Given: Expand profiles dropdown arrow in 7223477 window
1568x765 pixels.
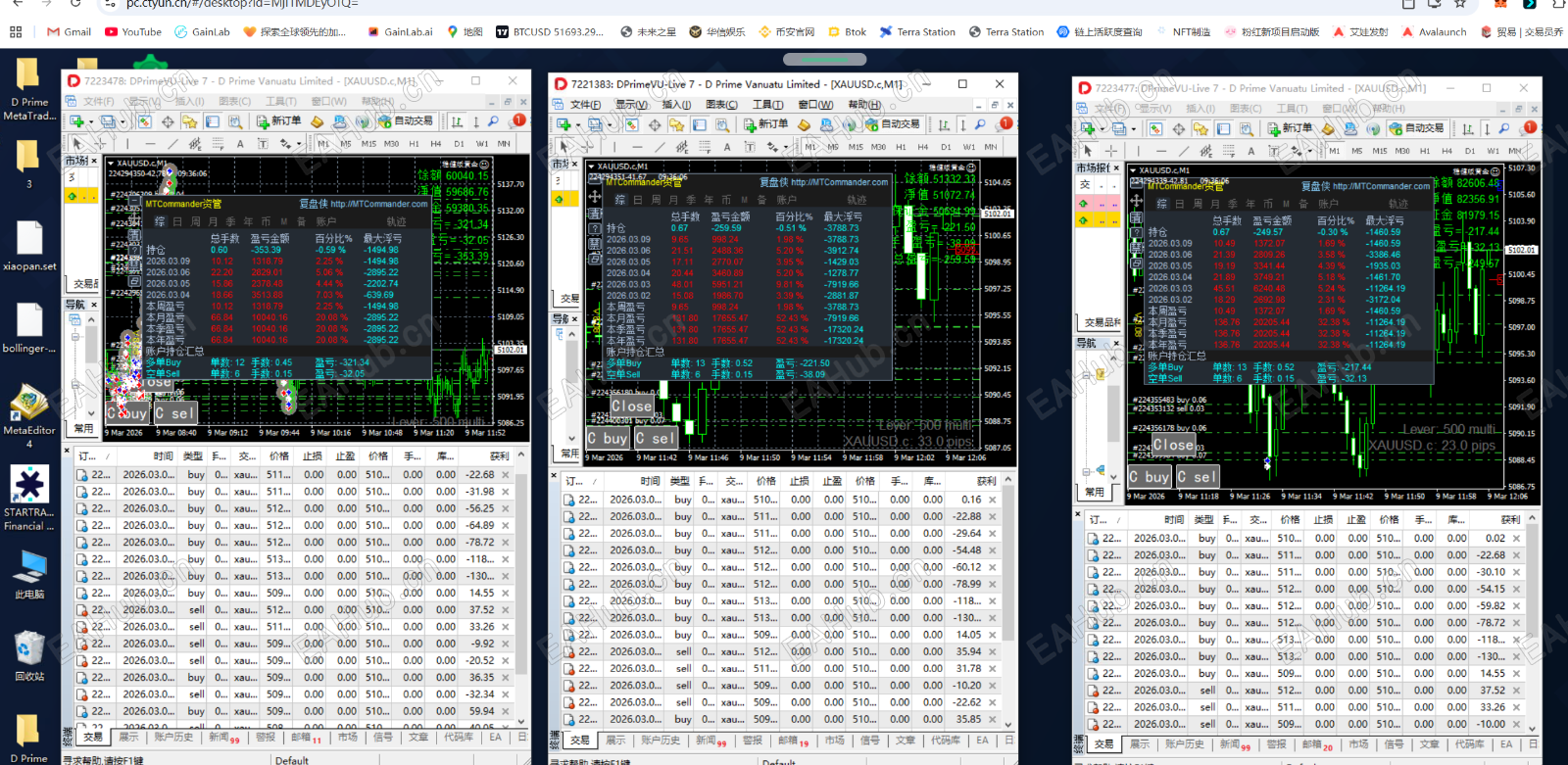Looking at the screenshot, I should click(x=1134, y=128).
